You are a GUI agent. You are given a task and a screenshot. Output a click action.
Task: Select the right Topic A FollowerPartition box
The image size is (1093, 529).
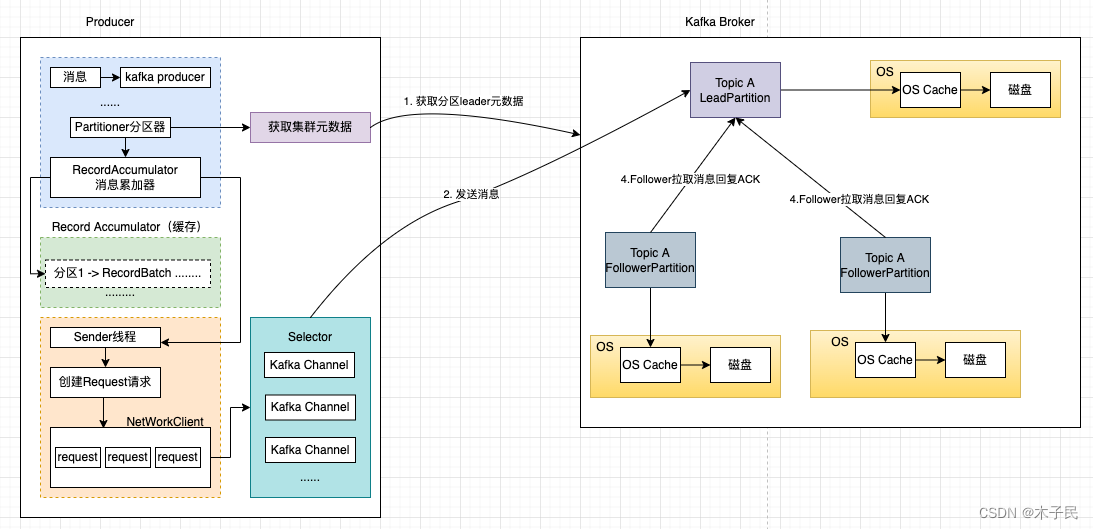tap(885, 265)
